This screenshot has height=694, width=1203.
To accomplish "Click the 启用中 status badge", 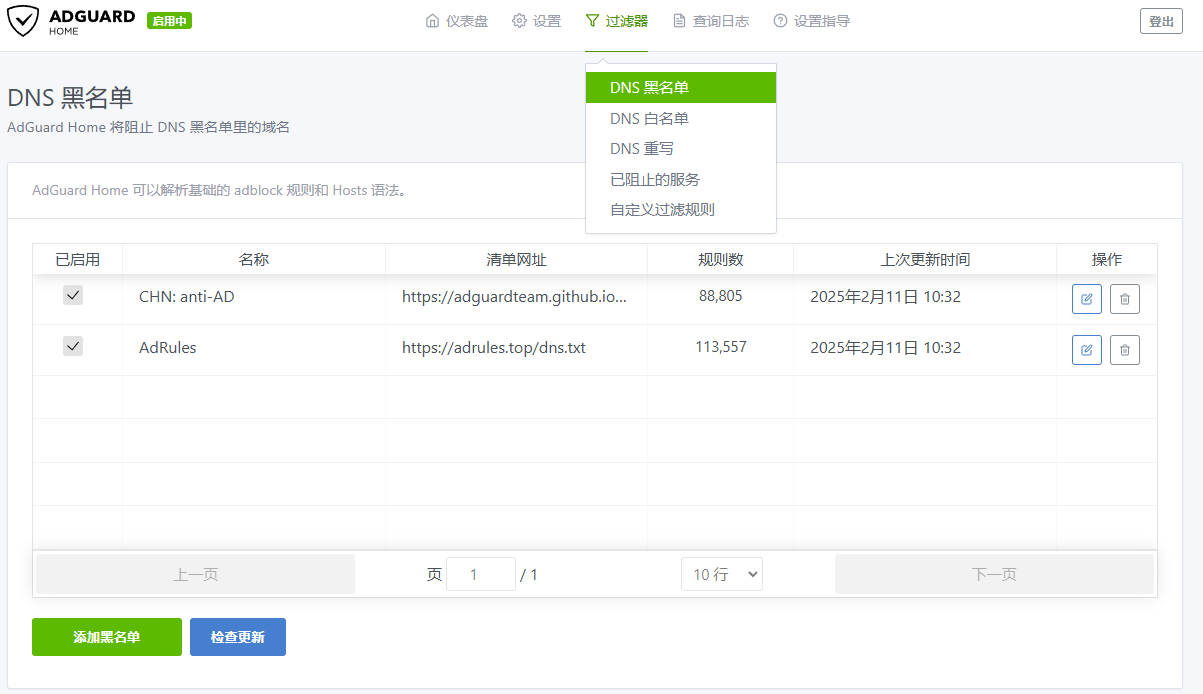I will (169, 21).
